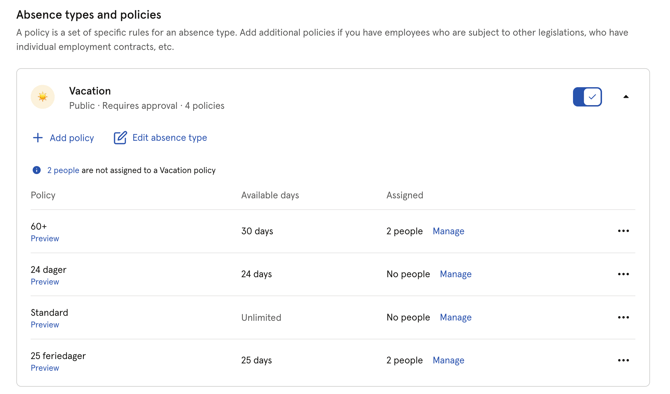Click the Absence types and policies heading

click(x=89, y=15)
